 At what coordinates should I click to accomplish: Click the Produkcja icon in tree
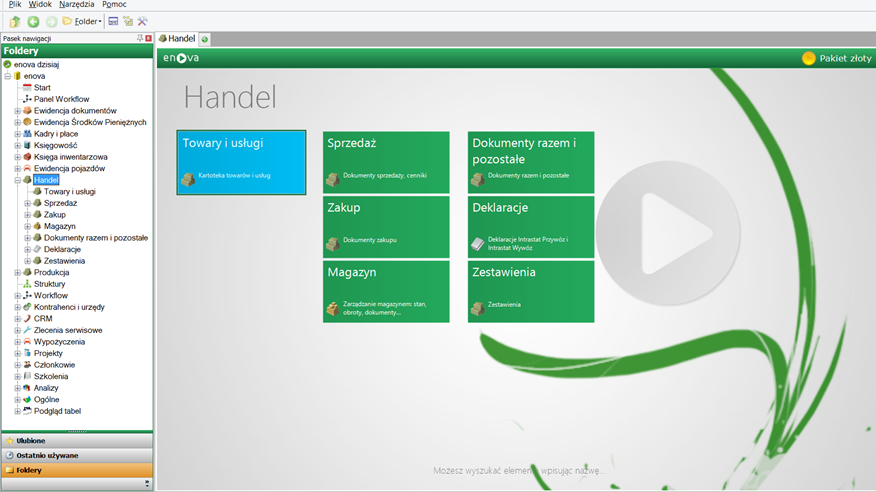pos(27,273)
